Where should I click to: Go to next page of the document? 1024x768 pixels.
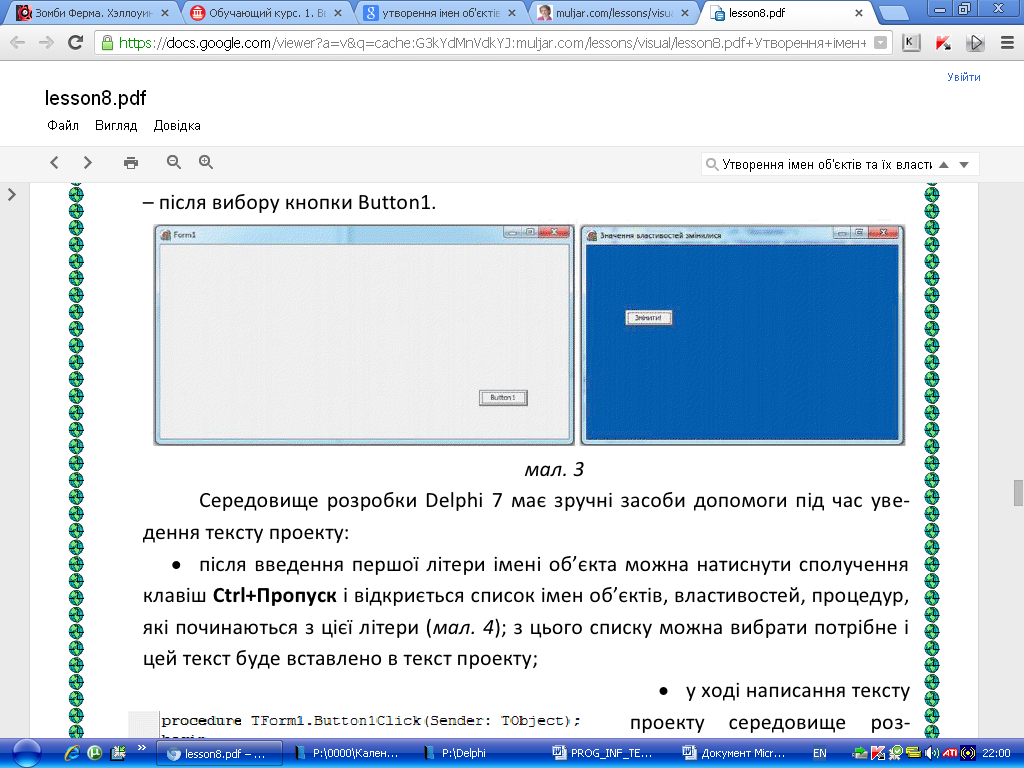tap(87, 163)
